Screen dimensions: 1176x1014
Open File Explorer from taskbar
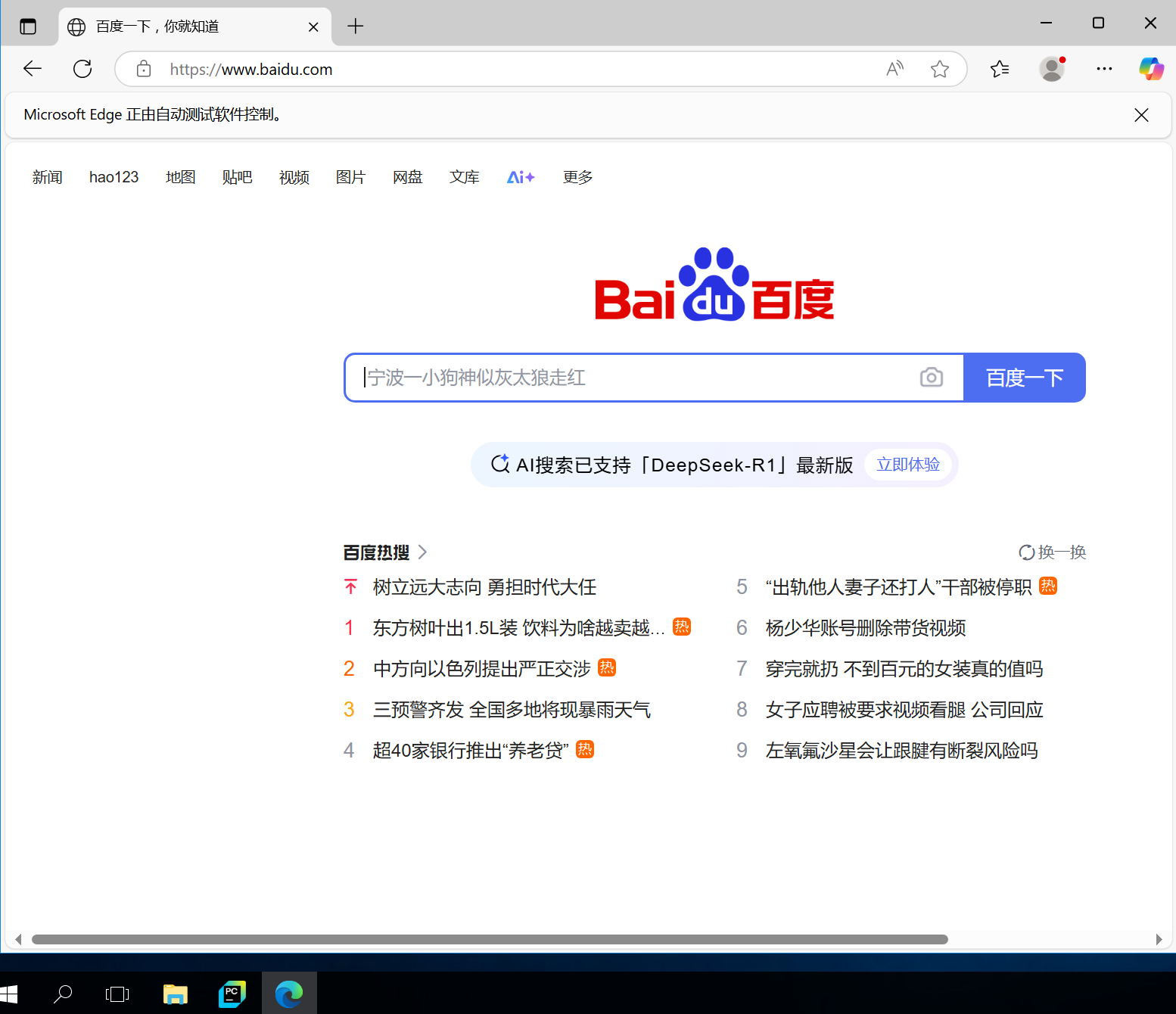(175, 993)
